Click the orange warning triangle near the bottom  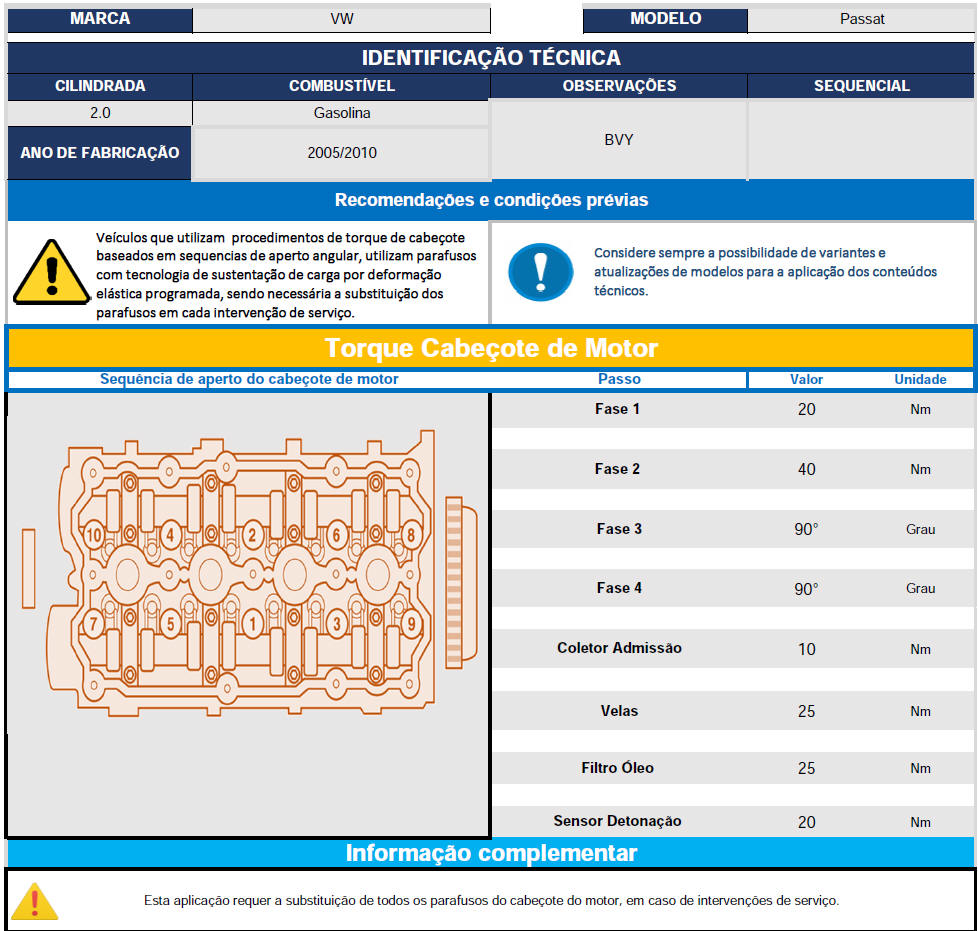(x=35, y=900)
